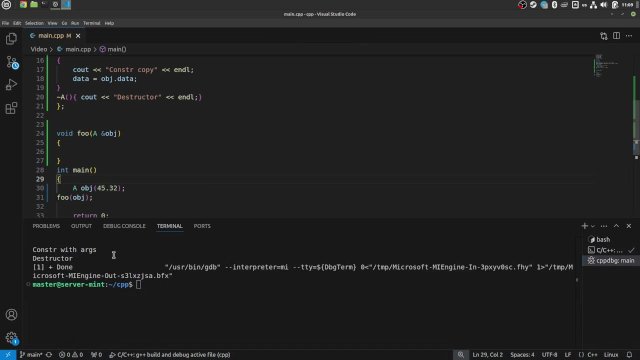This screenshot has height=360, width=640.
Task: Open the File menu
Action: pos(5,23)
